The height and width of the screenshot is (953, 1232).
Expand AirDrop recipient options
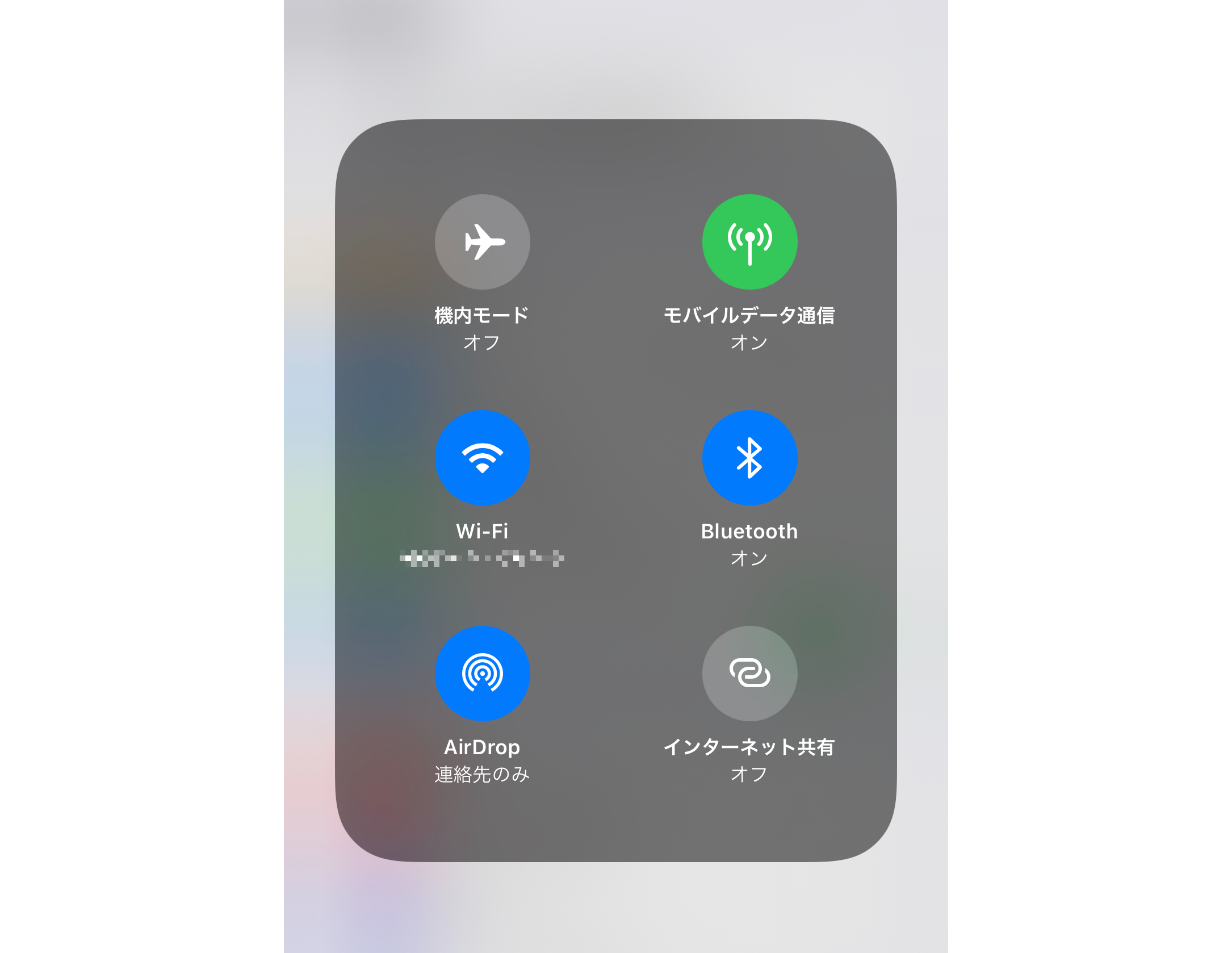[x=483, y=672]
